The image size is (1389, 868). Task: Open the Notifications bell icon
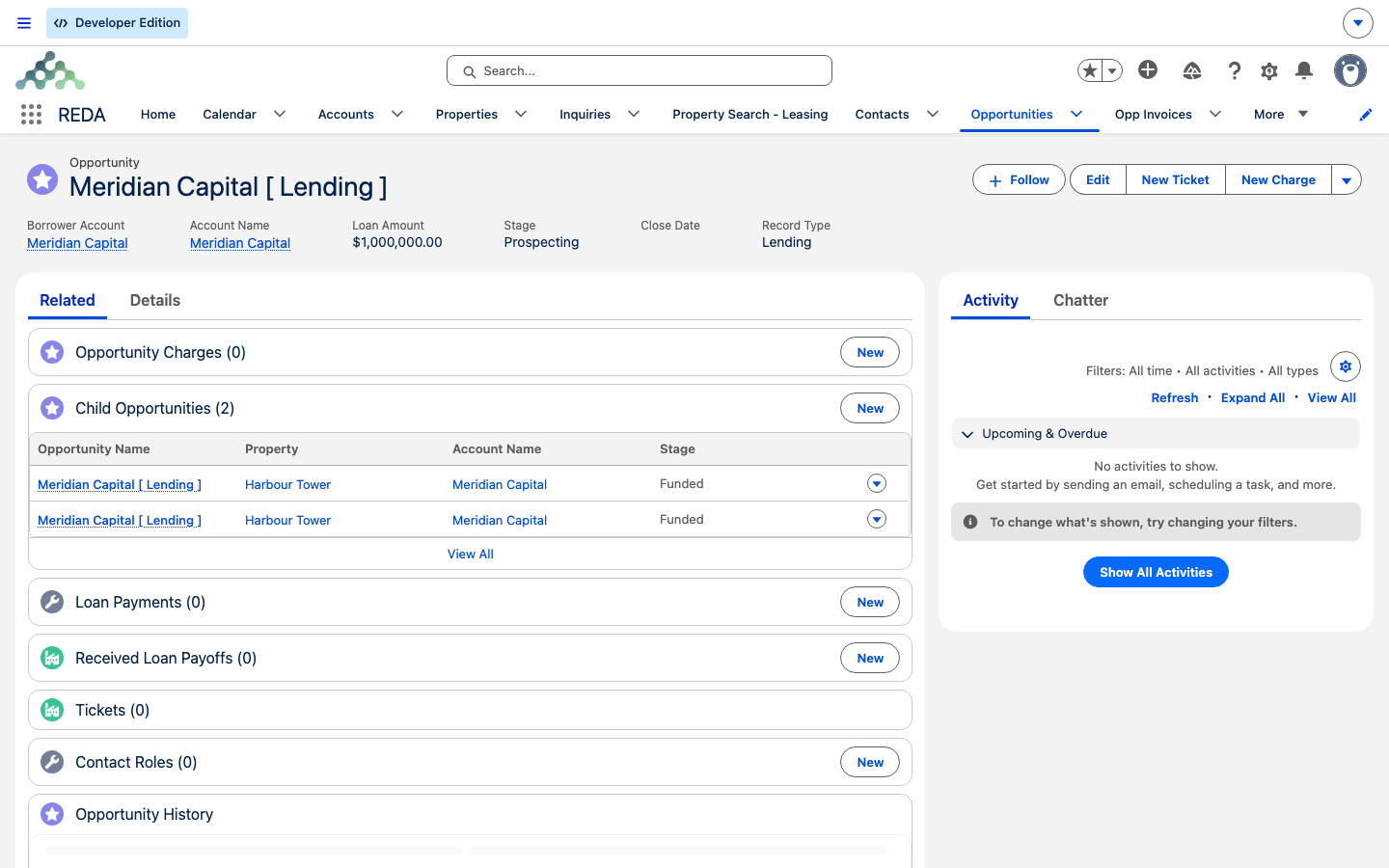1304,70
